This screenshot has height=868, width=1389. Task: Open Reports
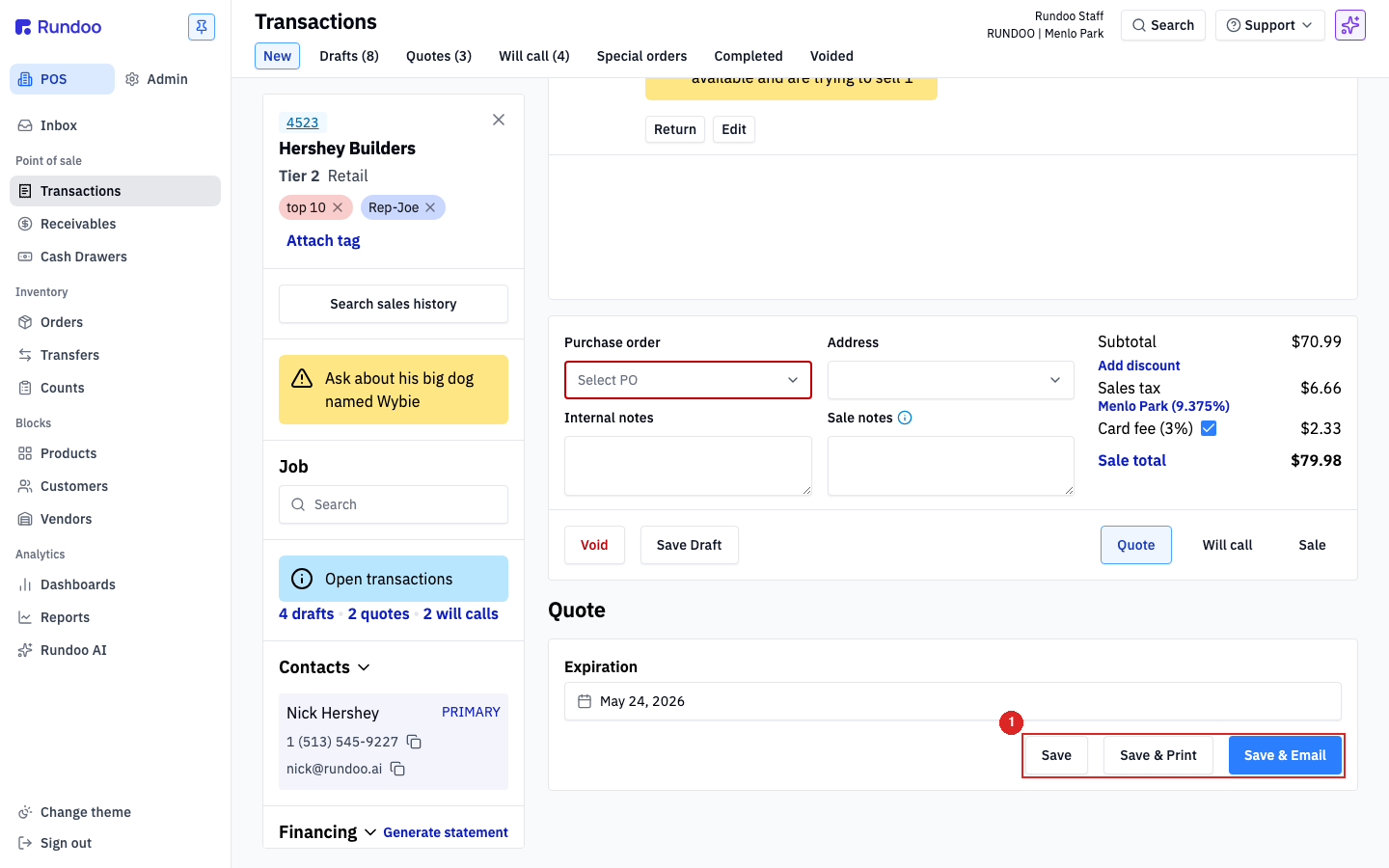(x=116, y=617)
